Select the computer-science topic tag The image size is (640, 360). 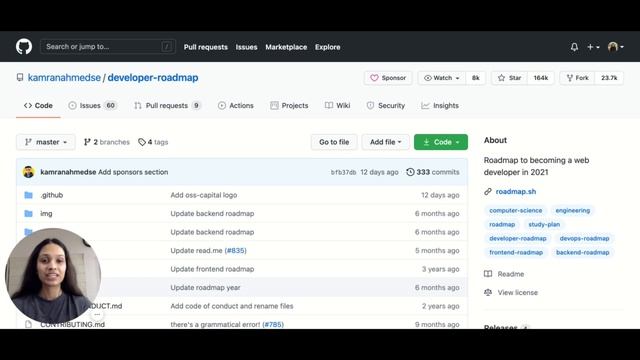516,210
